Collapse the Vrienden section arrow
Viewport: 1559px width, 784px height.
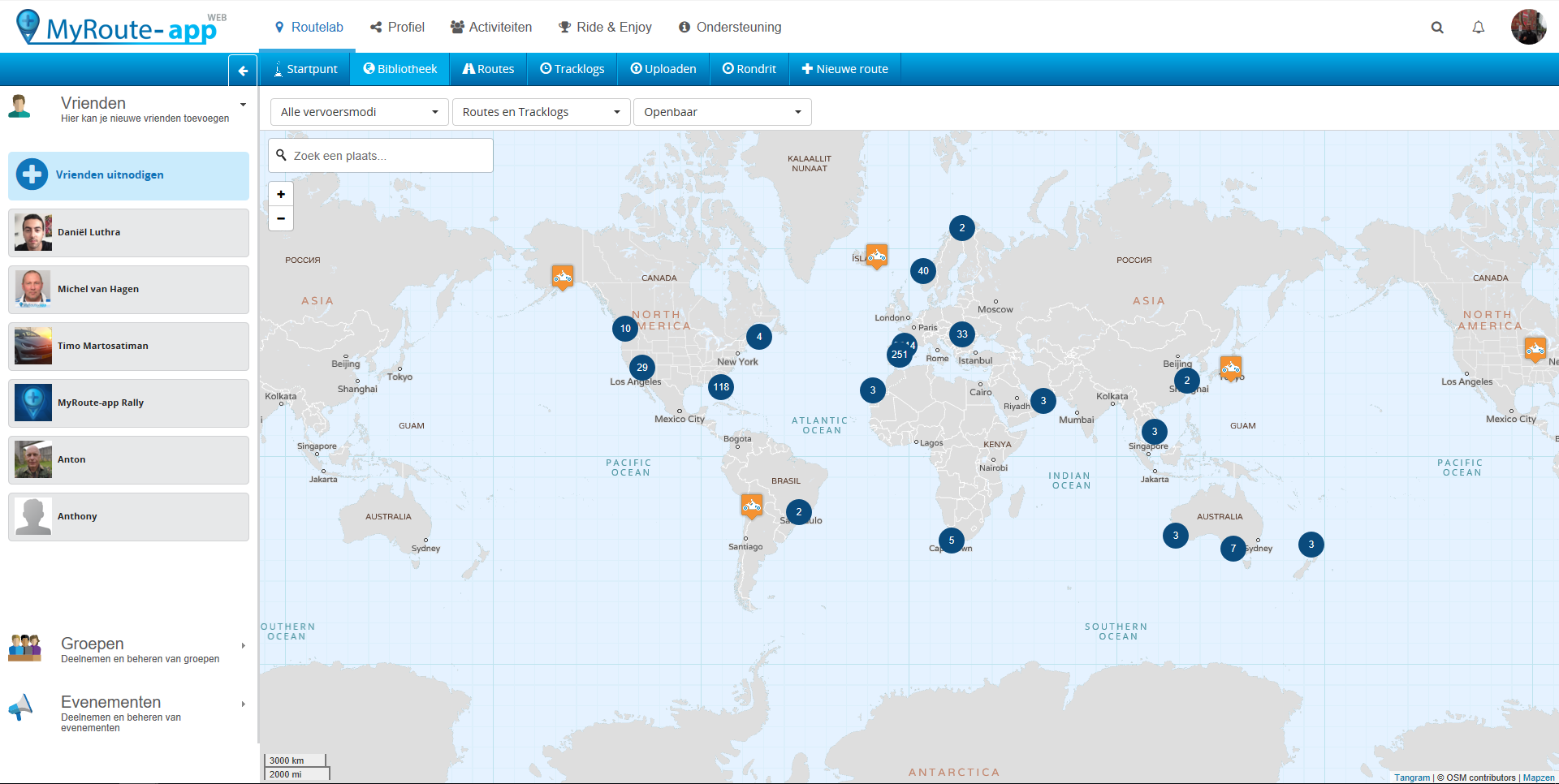click(243, 105)
